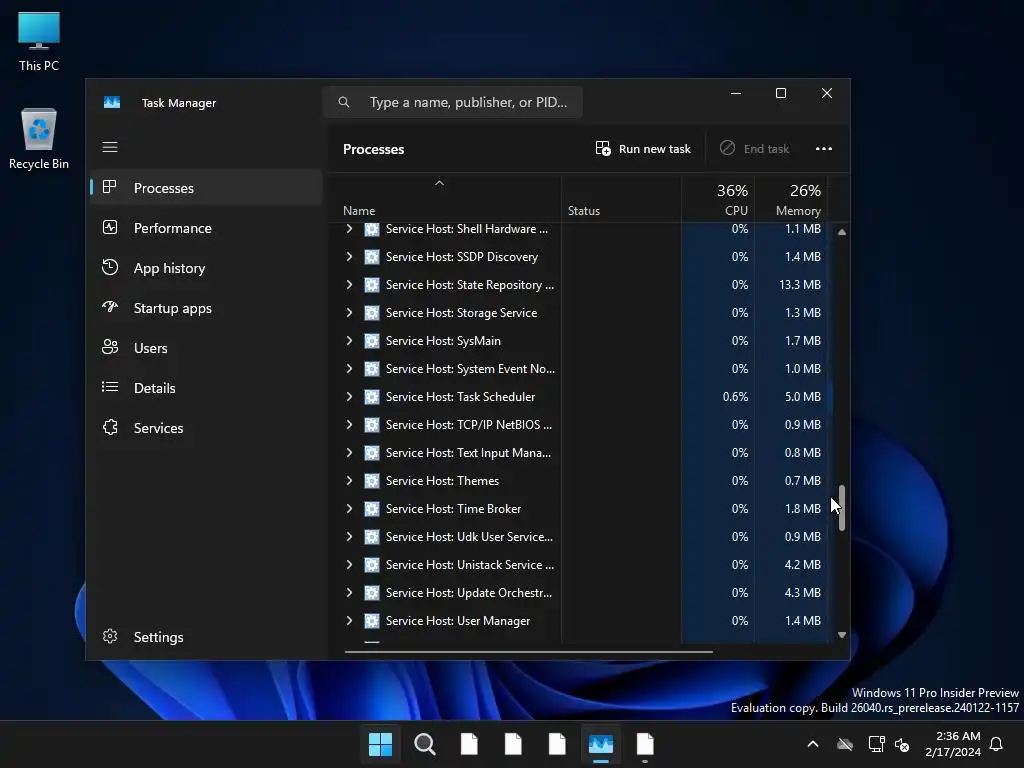Click the App history clock icon
The image size is (1024, 768).
[110, 267]
